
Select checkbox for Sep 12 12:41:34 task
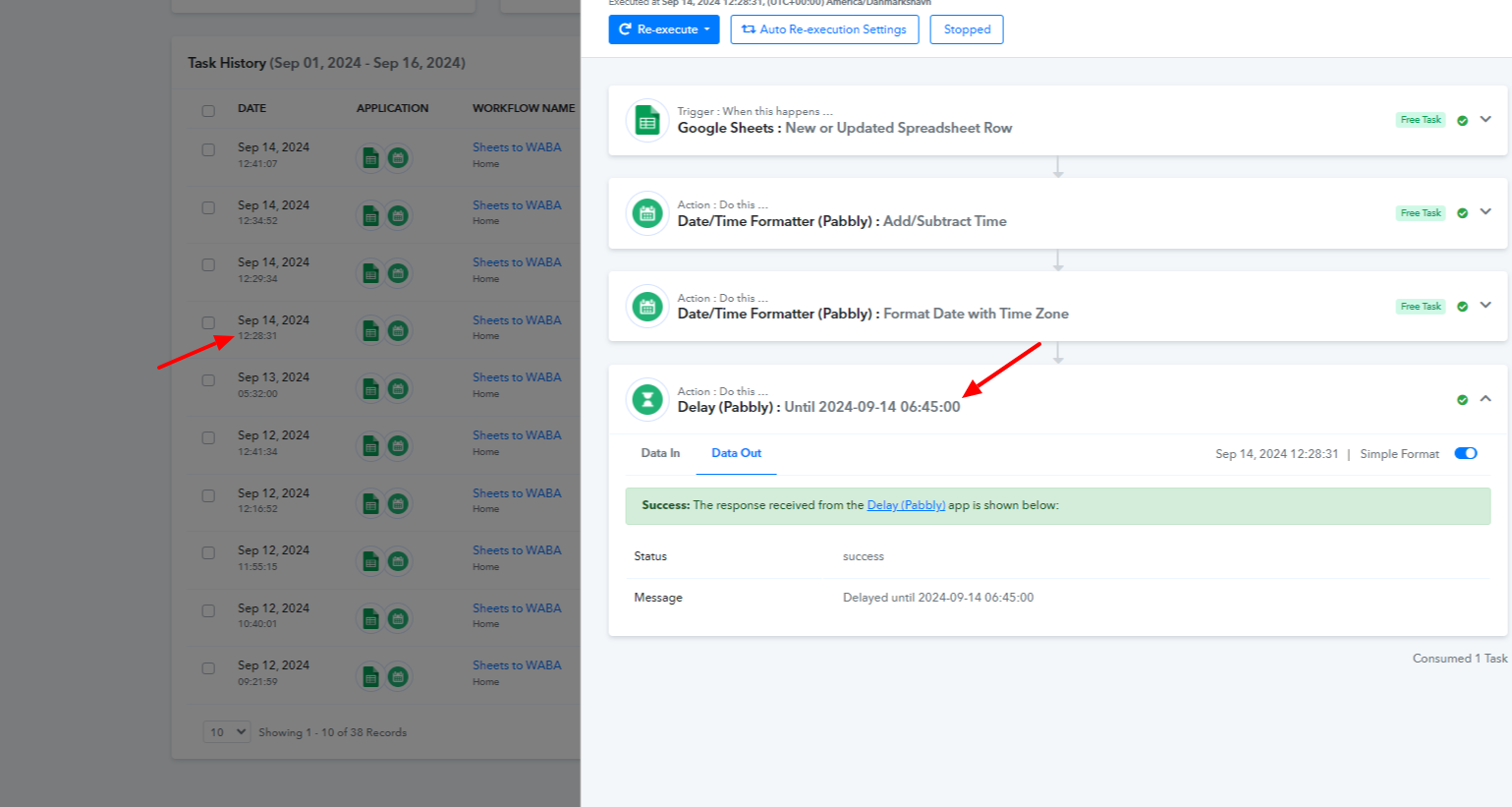point(208,437)
